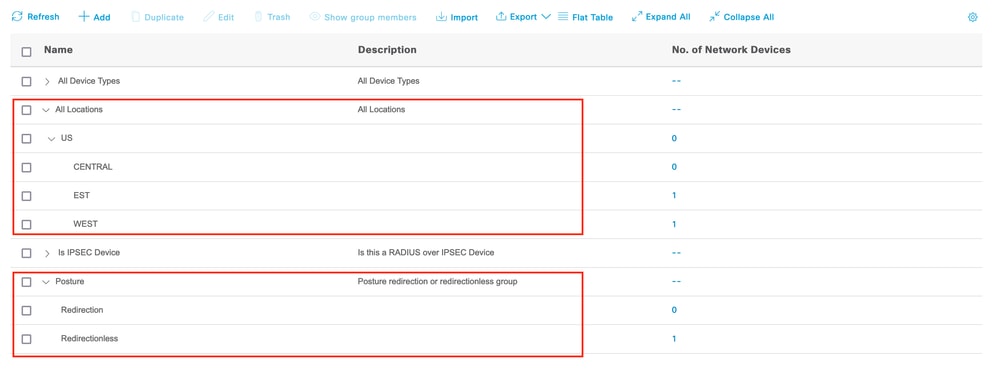Check the Redirectionless row checkbox
This screenshot has height=370, width=999.
click(26, 339)
